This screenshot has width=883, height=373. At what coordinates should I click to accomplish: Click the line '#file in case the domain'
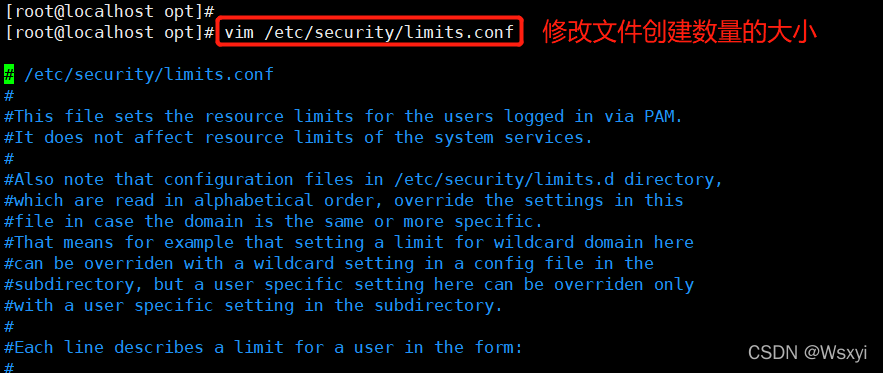[273, 221]
